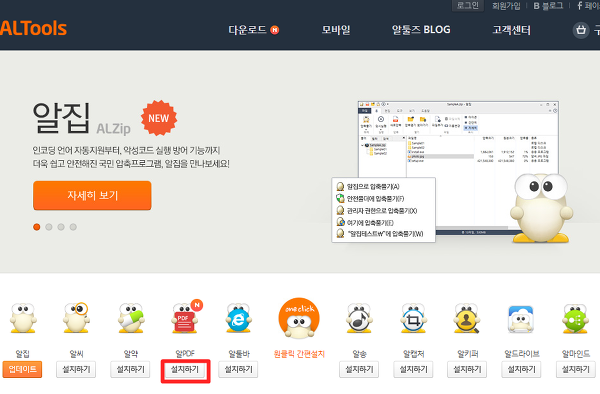Click the 로그인 button
This screenshot has height=394, width=600.
(468, 5)
